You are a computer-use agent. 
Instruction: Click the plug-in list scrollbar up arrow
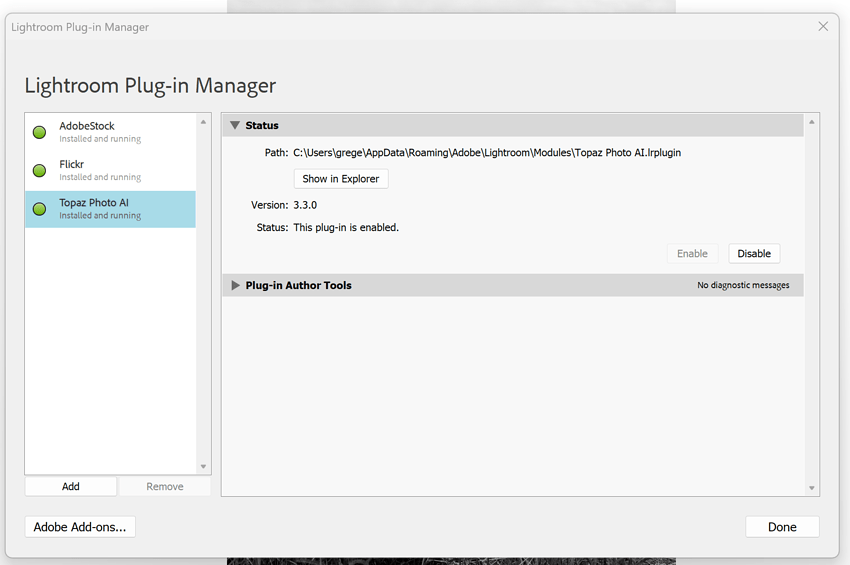[204, 122]
